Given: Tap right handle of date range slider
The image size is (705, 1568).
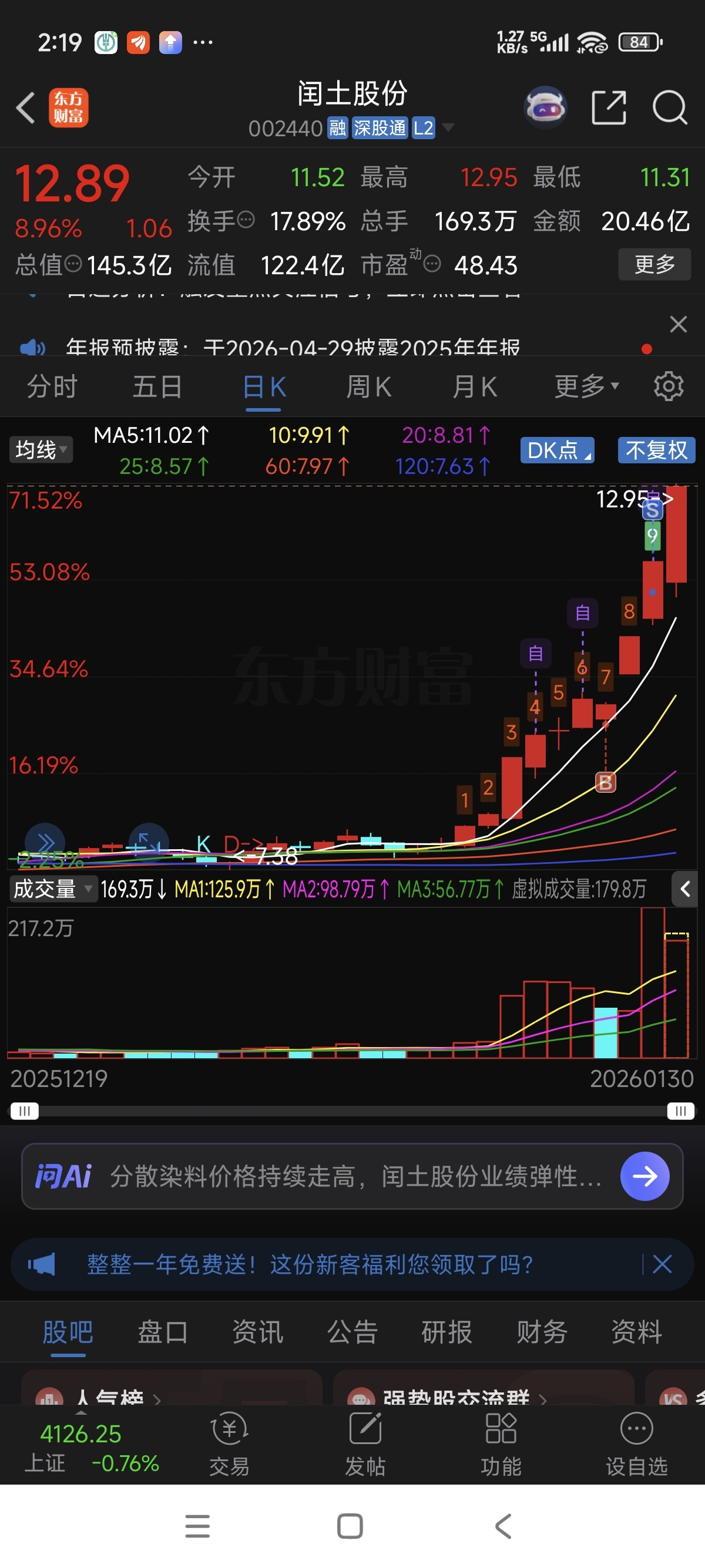Looking at the screenshot, I should click(x=681, y=1111).
